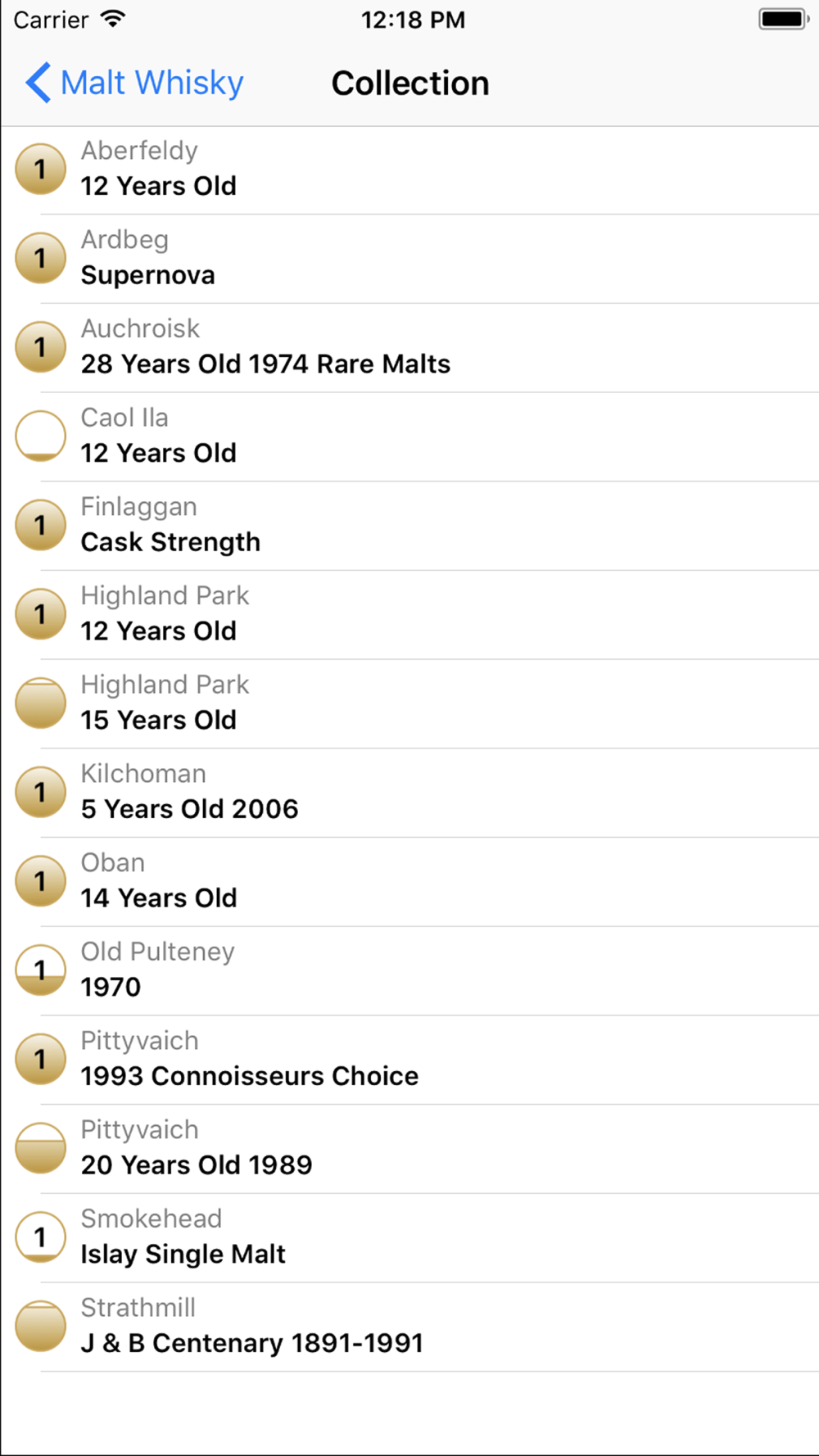Image resolution: width=819 pixels, height=1456 pixels.
Task: Click the Ardbeg Supernova bottle icon
Action: (40, 259)
